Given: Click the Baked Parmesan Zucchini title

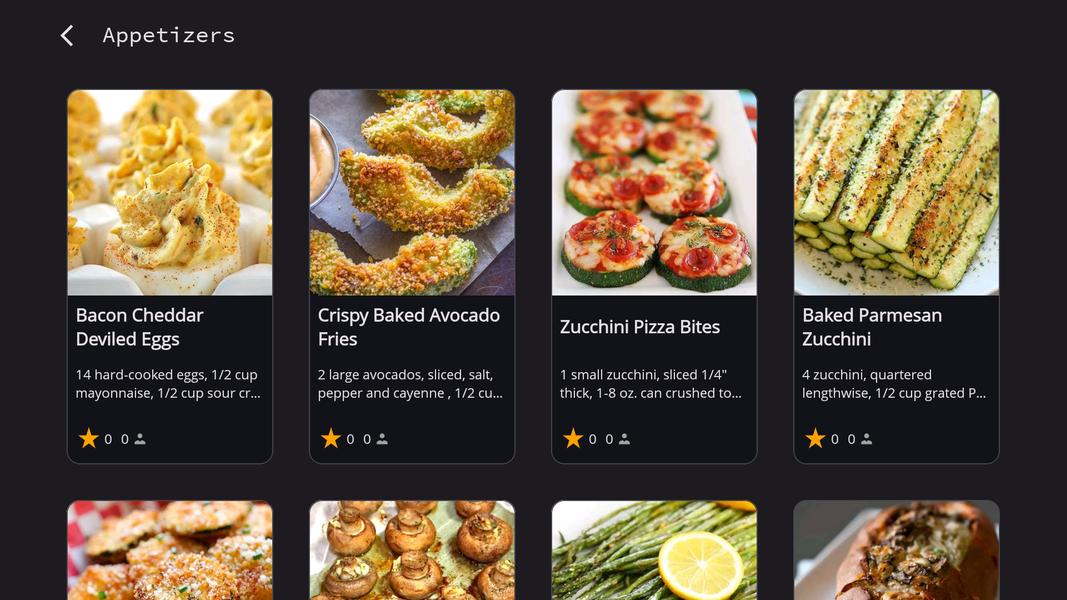Looking at the screenshot, I should point(872,327).
